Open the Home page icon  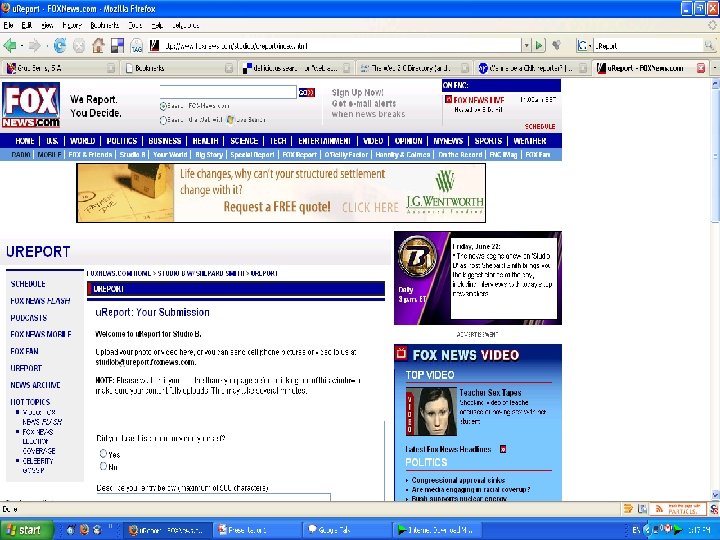click(x=98, y=45)
